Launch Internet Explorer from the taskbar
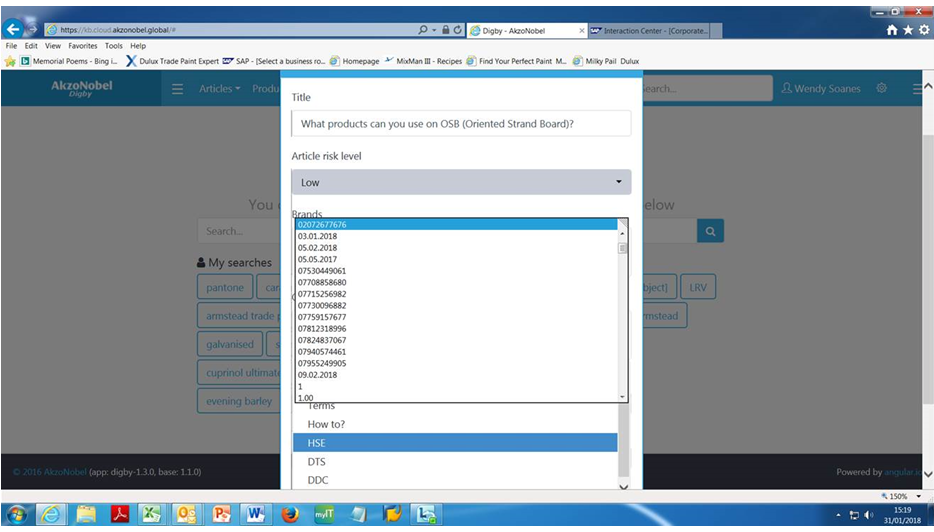The height and width of the screenshot is (532, 934). click(x=52, y=514)
